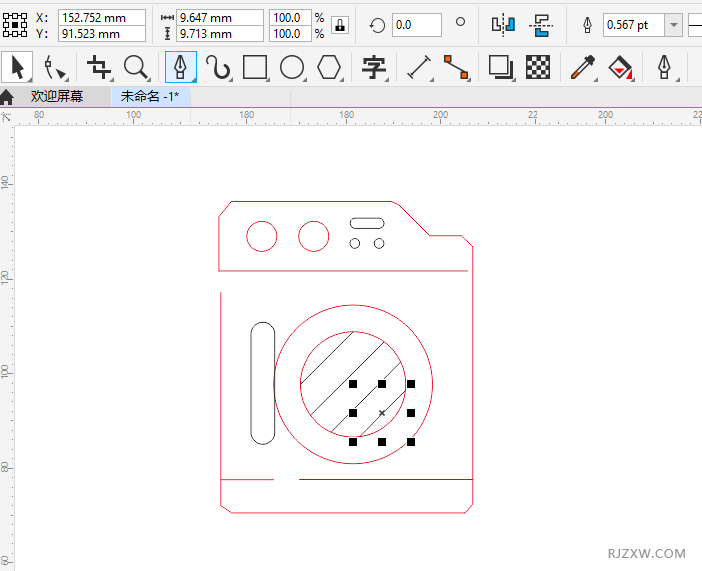Select the Transparency checkerboard tool

pyautogui.click(x=538, y=68)
